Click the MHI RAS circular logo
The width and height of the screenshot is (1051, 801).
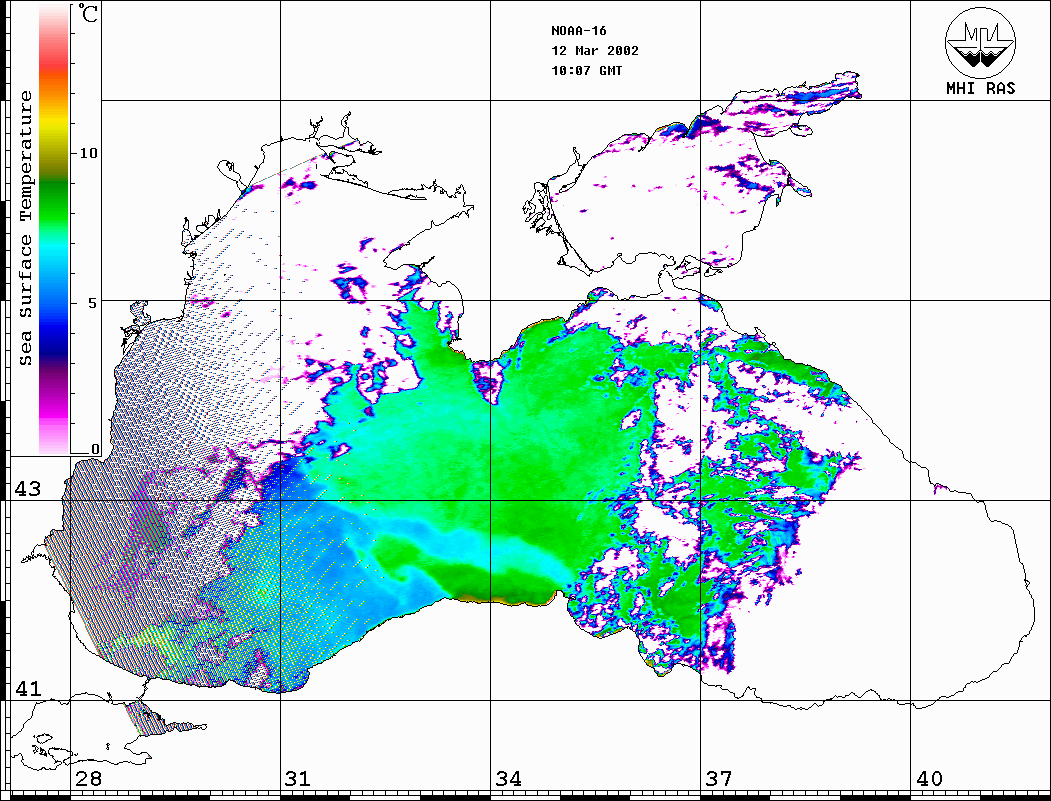click(980, 42)
